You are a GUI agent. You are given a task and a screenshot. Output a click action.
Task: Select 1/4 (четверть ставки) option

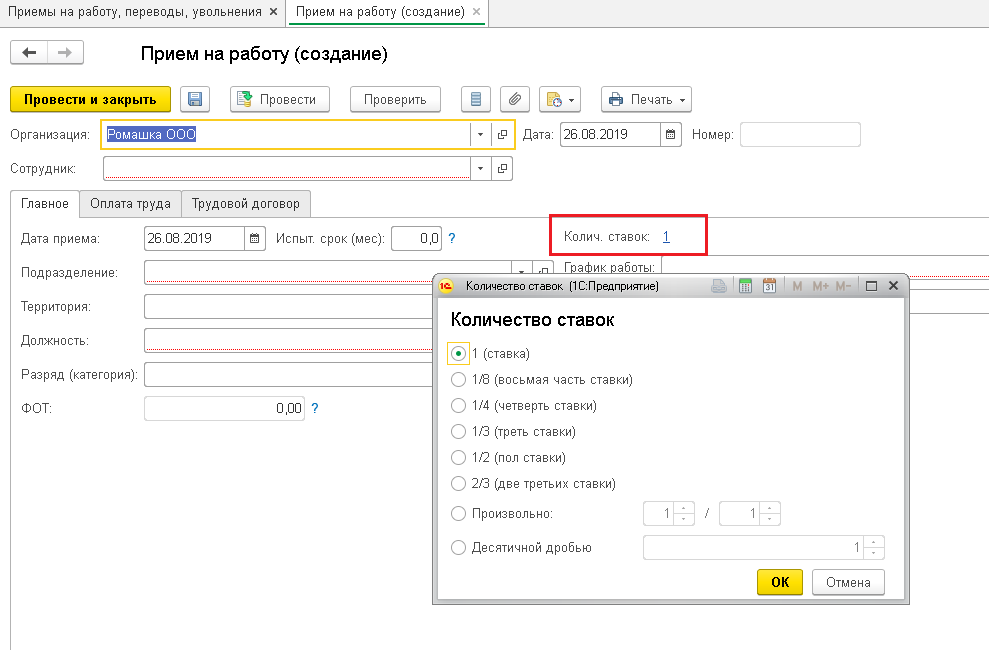click(459, 405)
